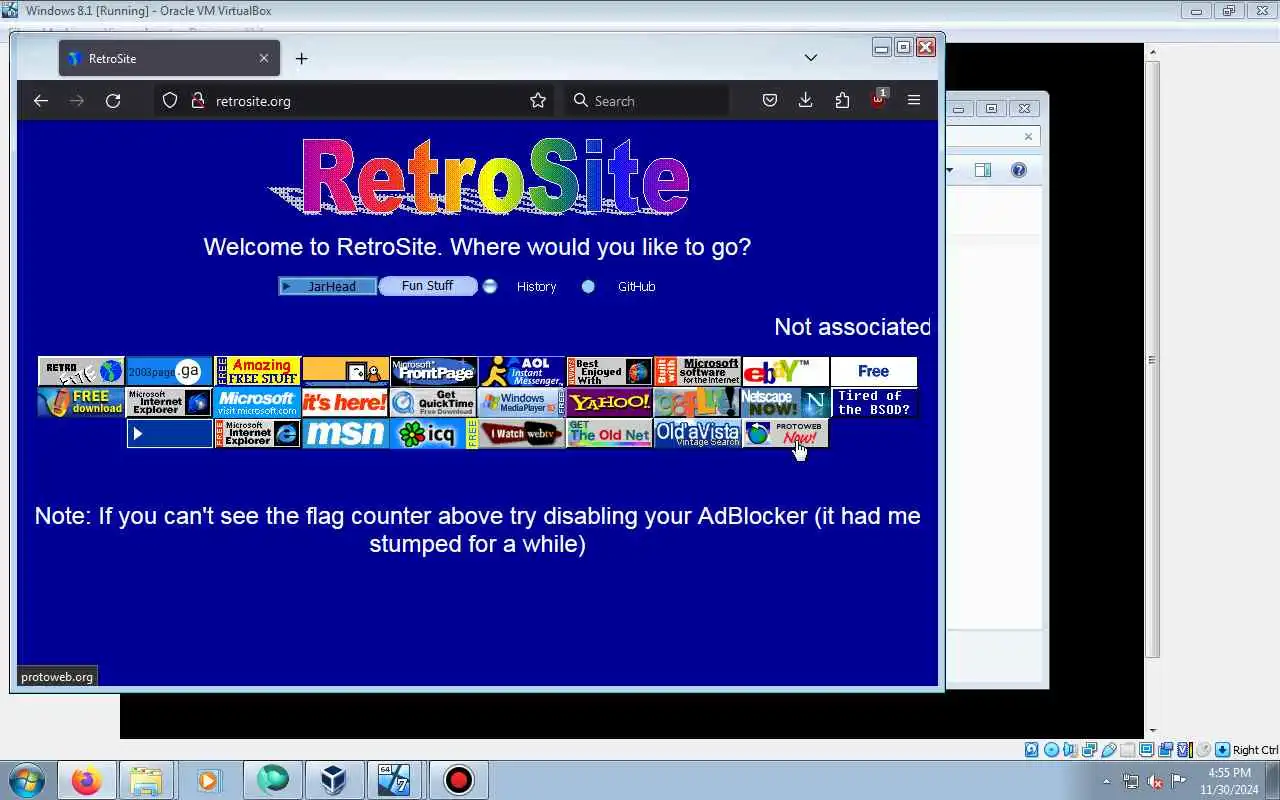Open Firefox from the taskbar
Image resolution: width=1280 pixels, height=800 pixels.
(86, 780)
